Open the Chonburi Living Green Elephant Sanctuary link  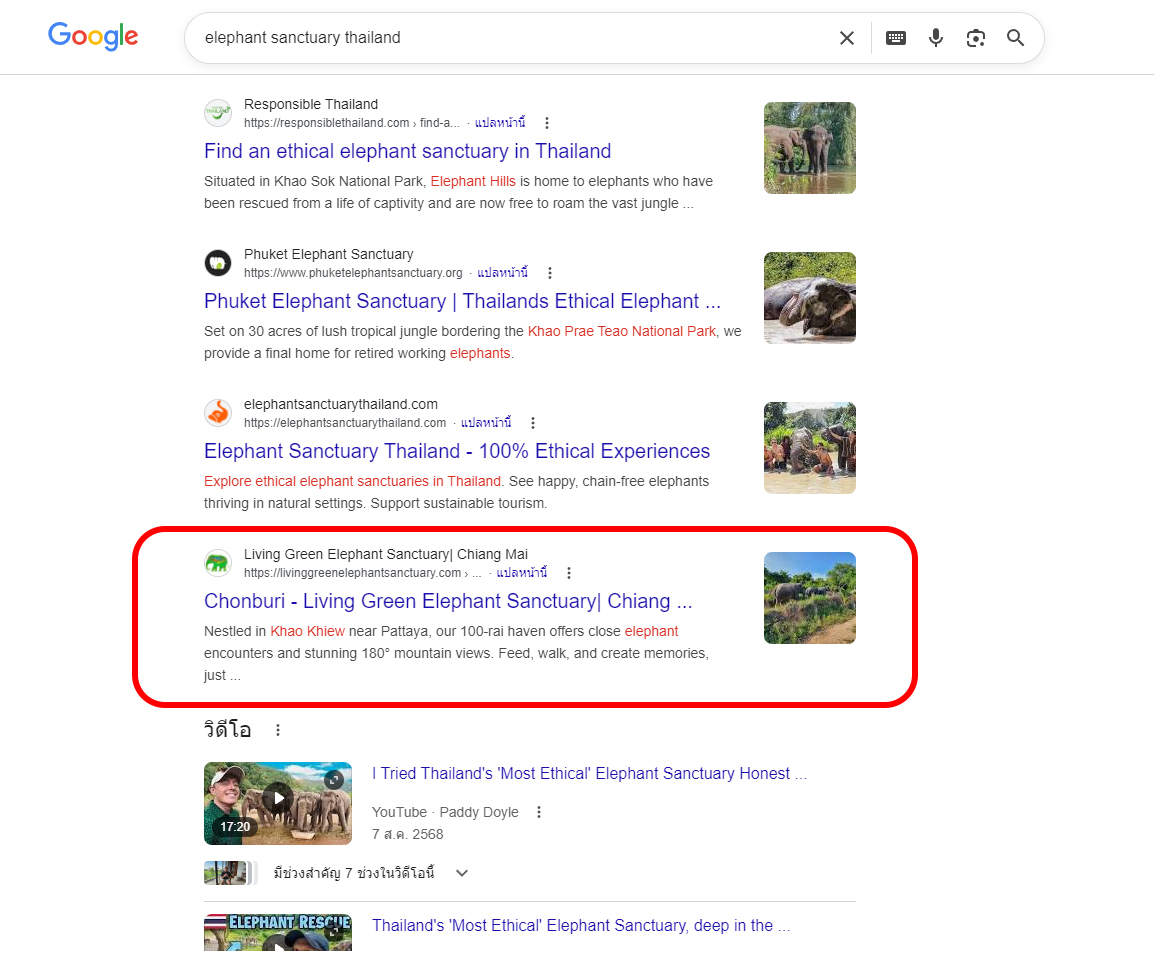click(448, 601)
